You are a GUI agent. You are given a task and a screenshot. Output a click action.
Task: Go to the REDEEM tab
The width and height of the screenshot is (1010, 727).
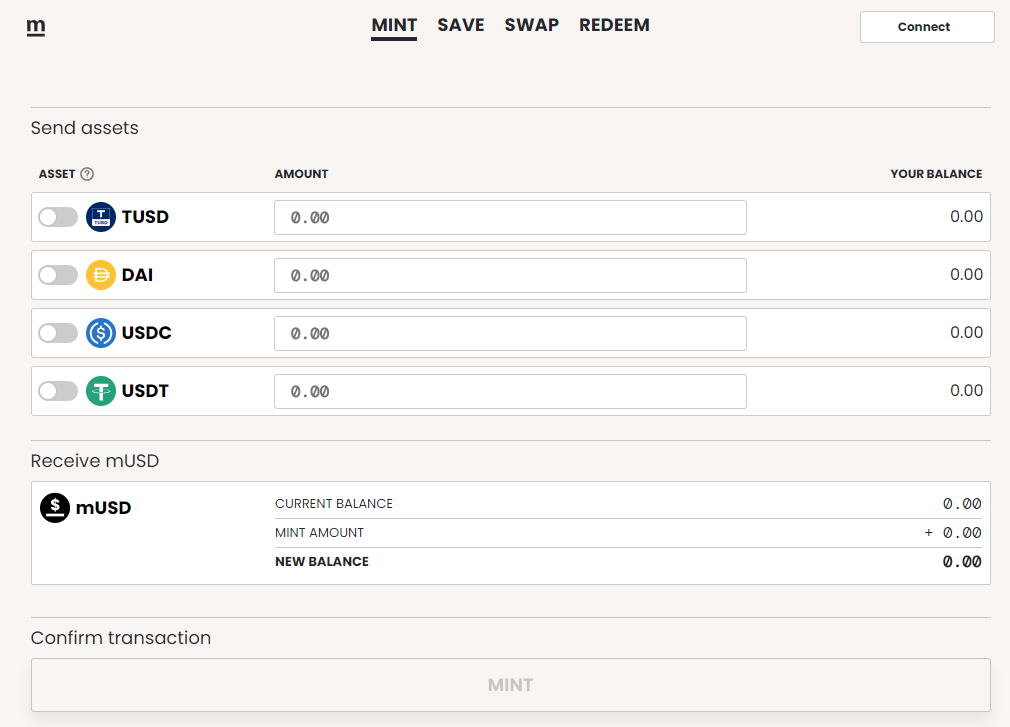614,25
